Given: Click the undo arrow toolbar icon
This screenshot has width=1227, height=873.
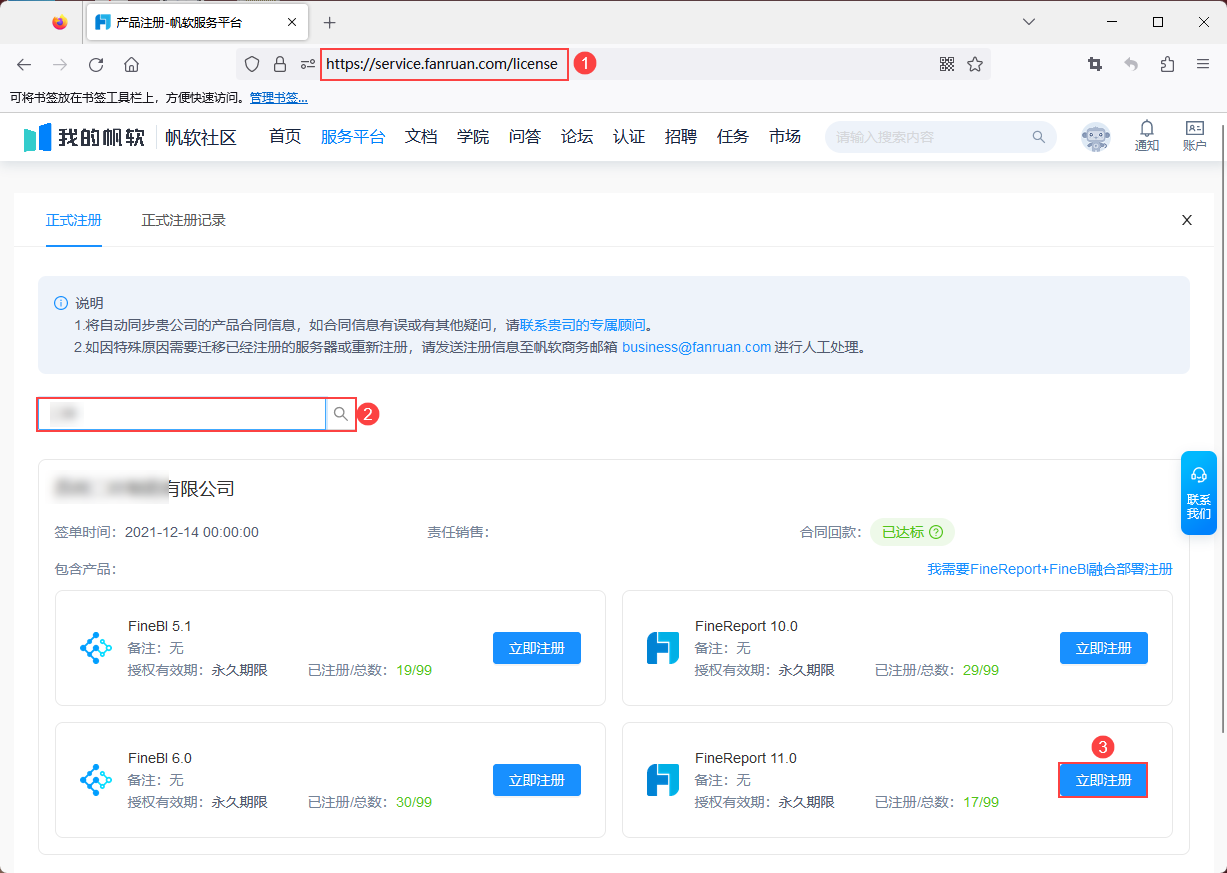Looking at the screenshot, I should [1131, 64].
